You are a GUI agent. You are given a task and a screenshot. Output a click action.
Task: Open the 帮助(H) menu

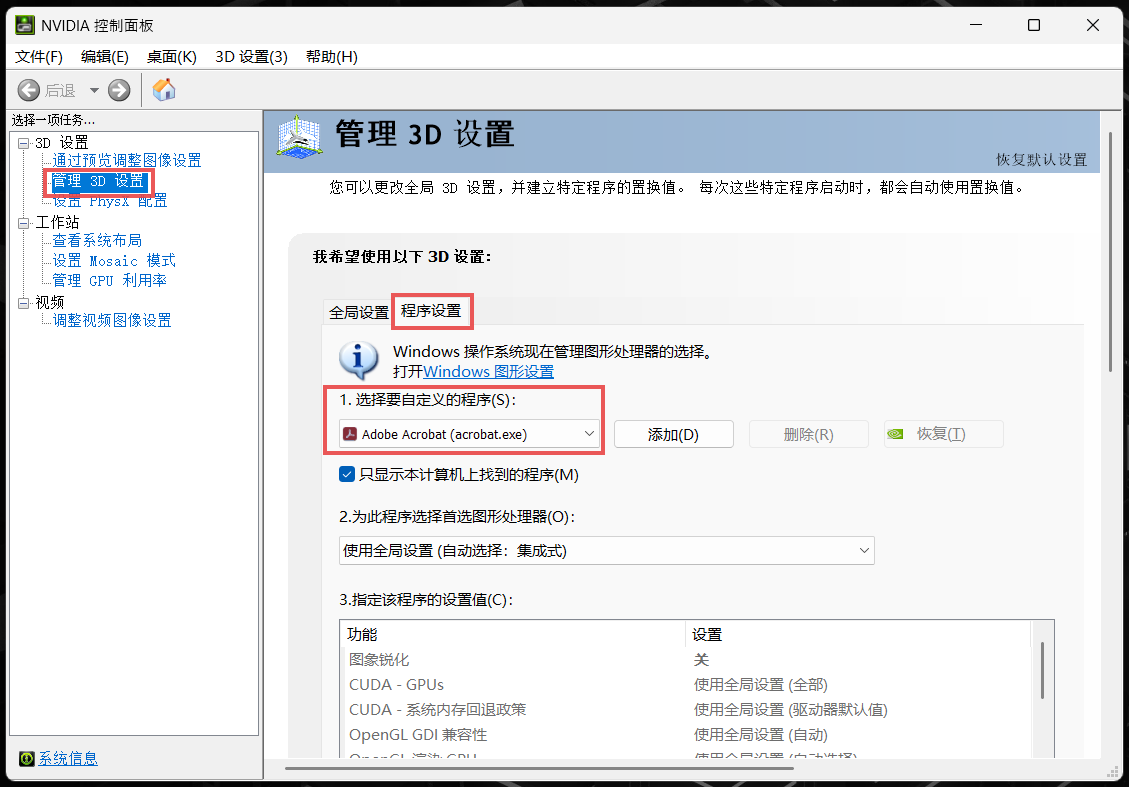click(x=331, y=56)
